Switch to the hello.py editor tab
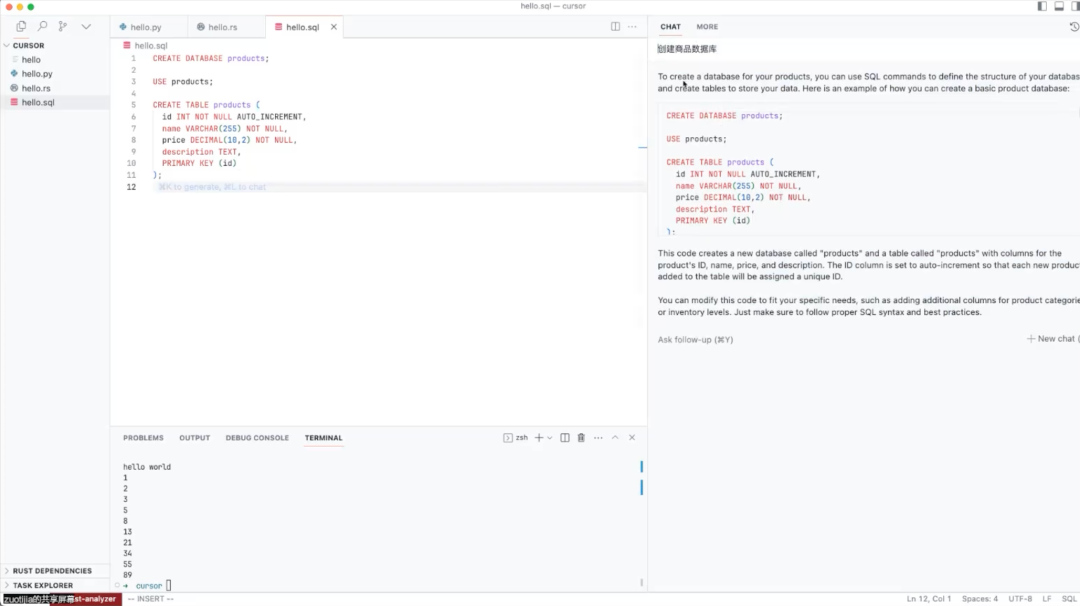 (145, 27)
